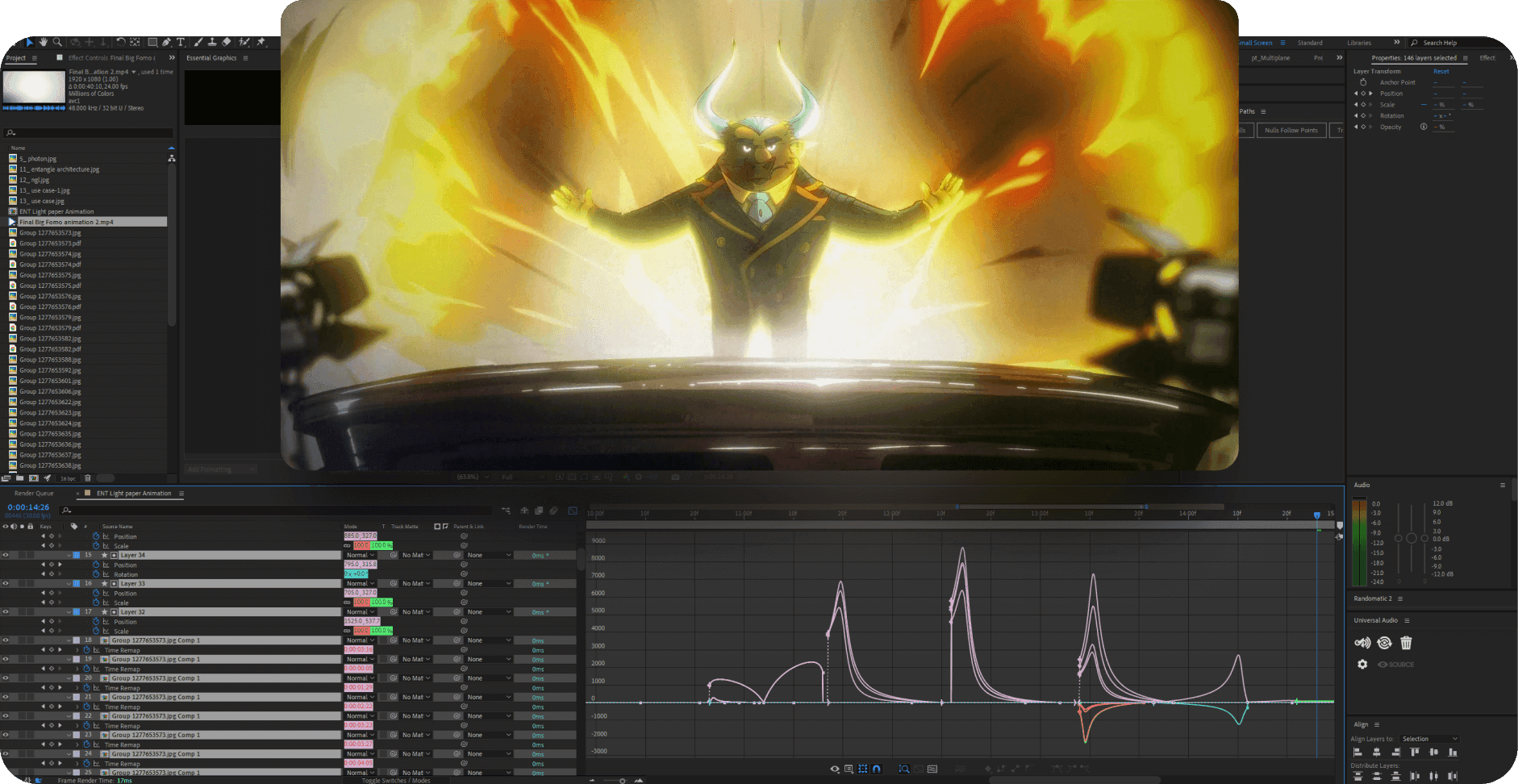Toggle visibility eye of Layer 33

pos(5,583)
